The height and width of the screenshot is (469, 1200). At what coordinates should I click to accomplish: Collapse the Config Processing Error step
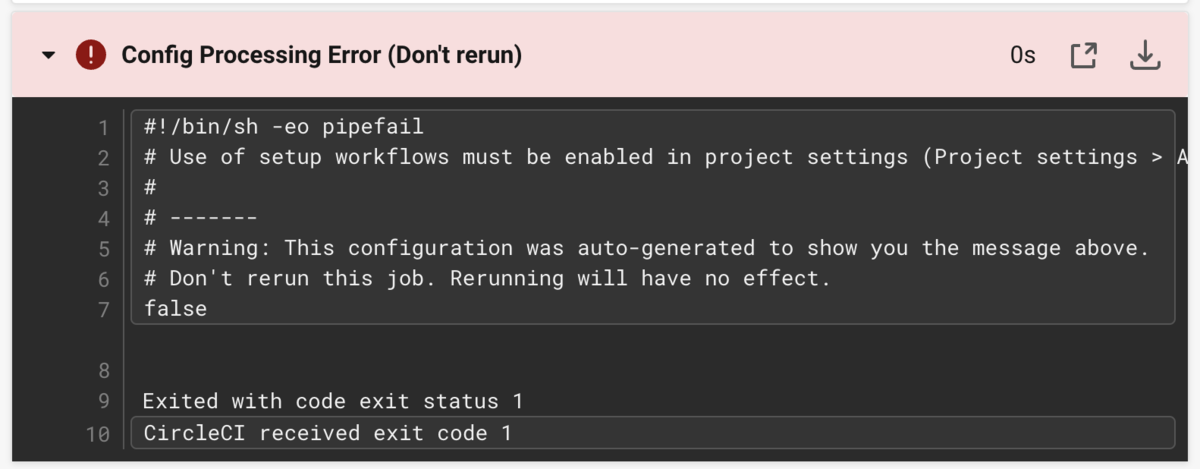pos(49,56)
